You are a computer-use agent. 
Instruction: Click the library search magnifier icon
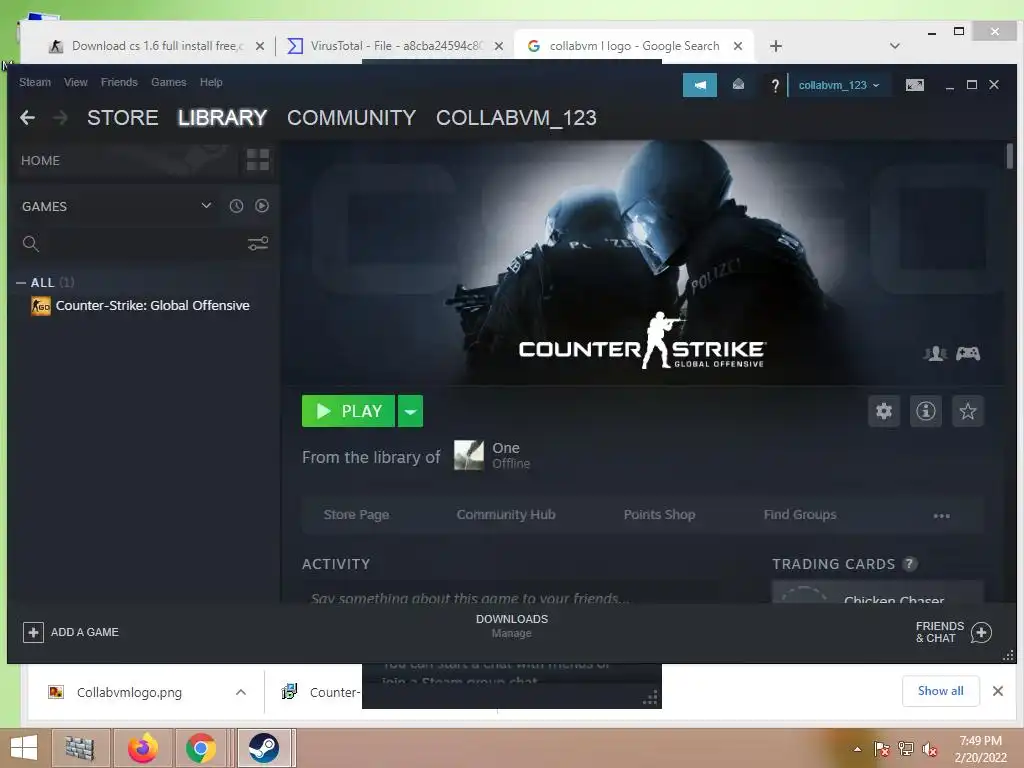click(30, 244)
